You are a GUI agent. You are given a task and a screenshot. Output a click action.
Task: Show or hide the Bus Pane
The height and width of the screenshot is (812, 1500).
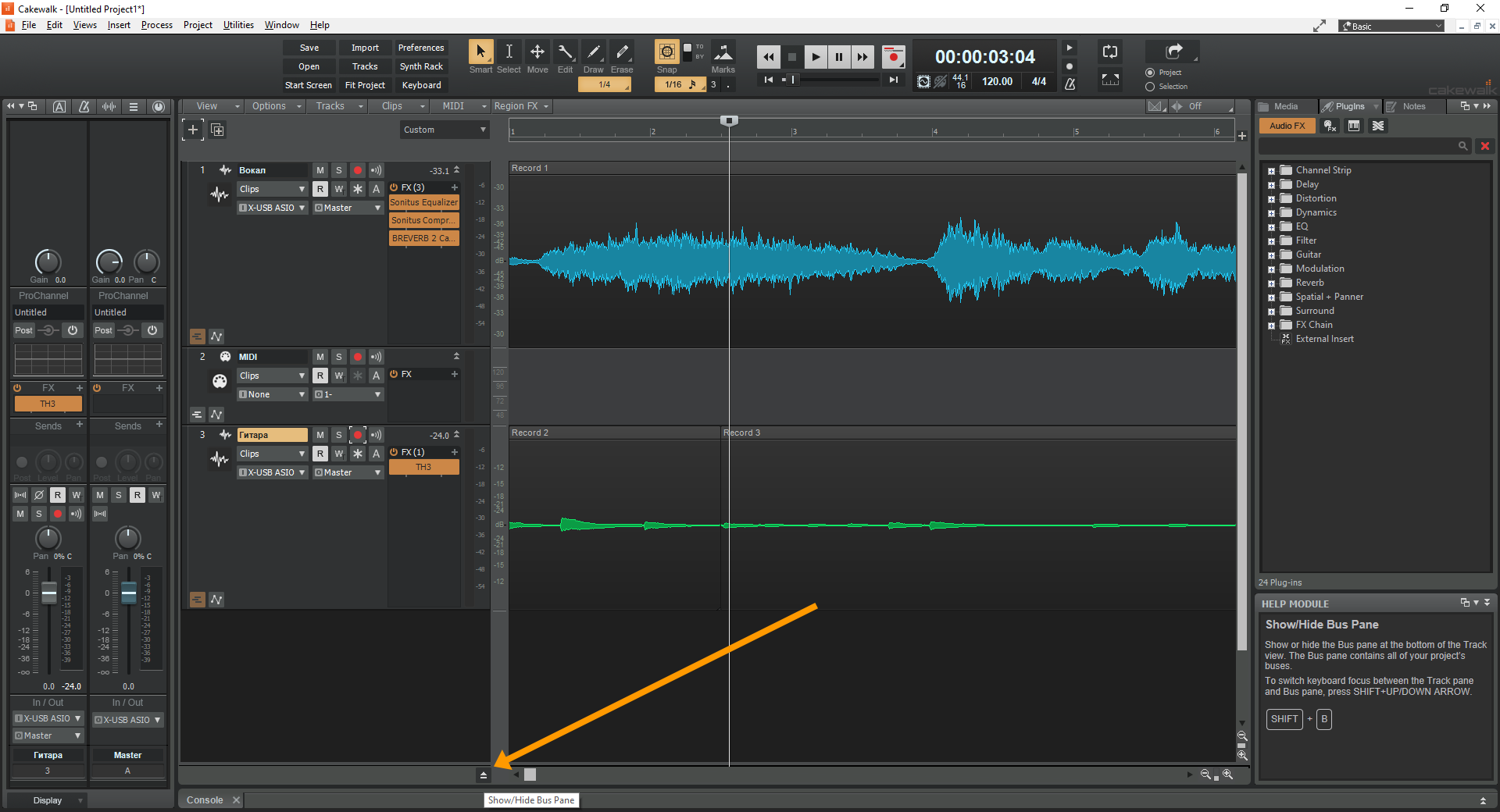tap(483, 775)
